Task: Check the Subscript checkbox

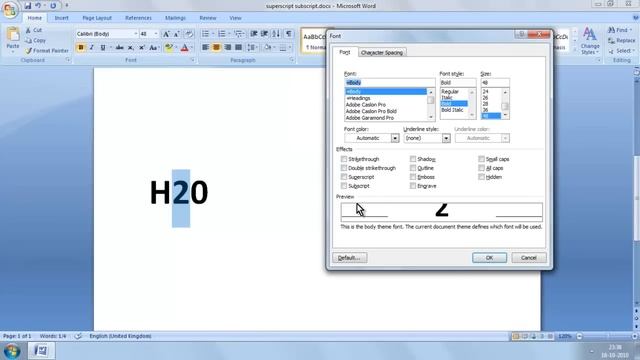Action: 344,186
